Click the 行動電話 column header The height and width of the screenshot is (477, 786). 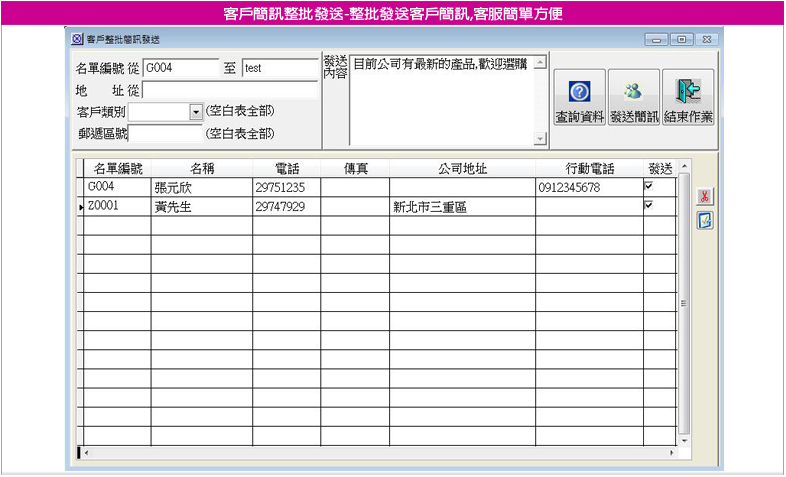tap(588, 168)
